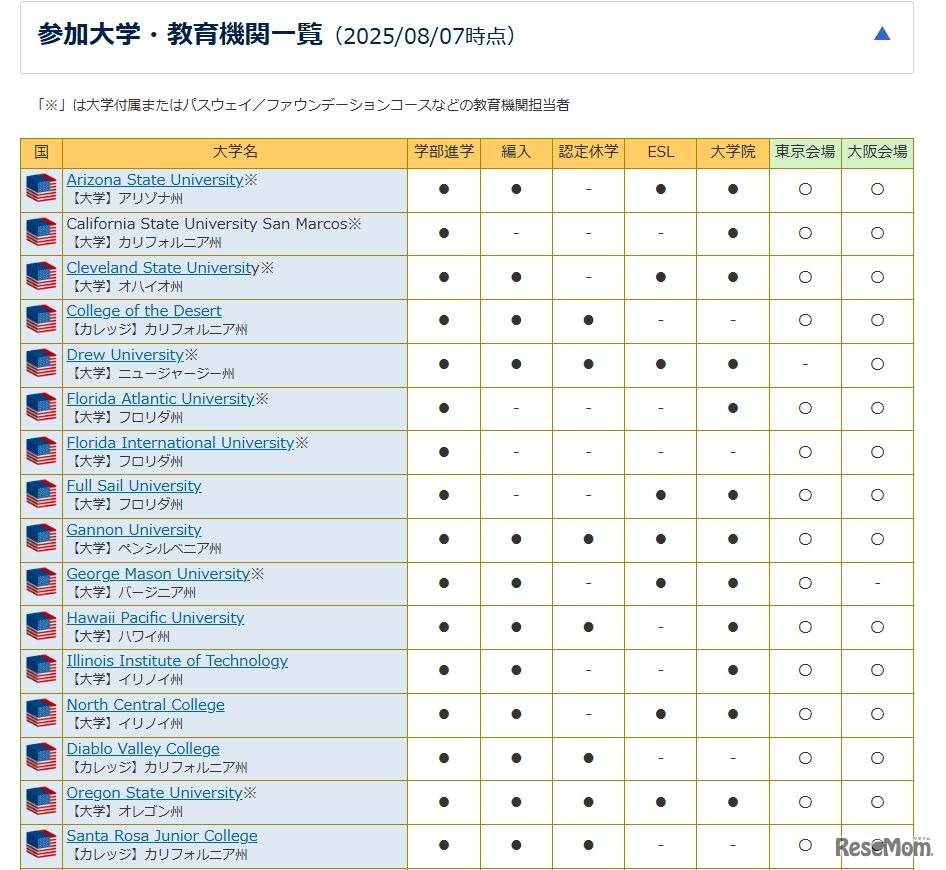Click 【大学】アリゾナ州 text
Screen dimensions: 946x870
125,198
